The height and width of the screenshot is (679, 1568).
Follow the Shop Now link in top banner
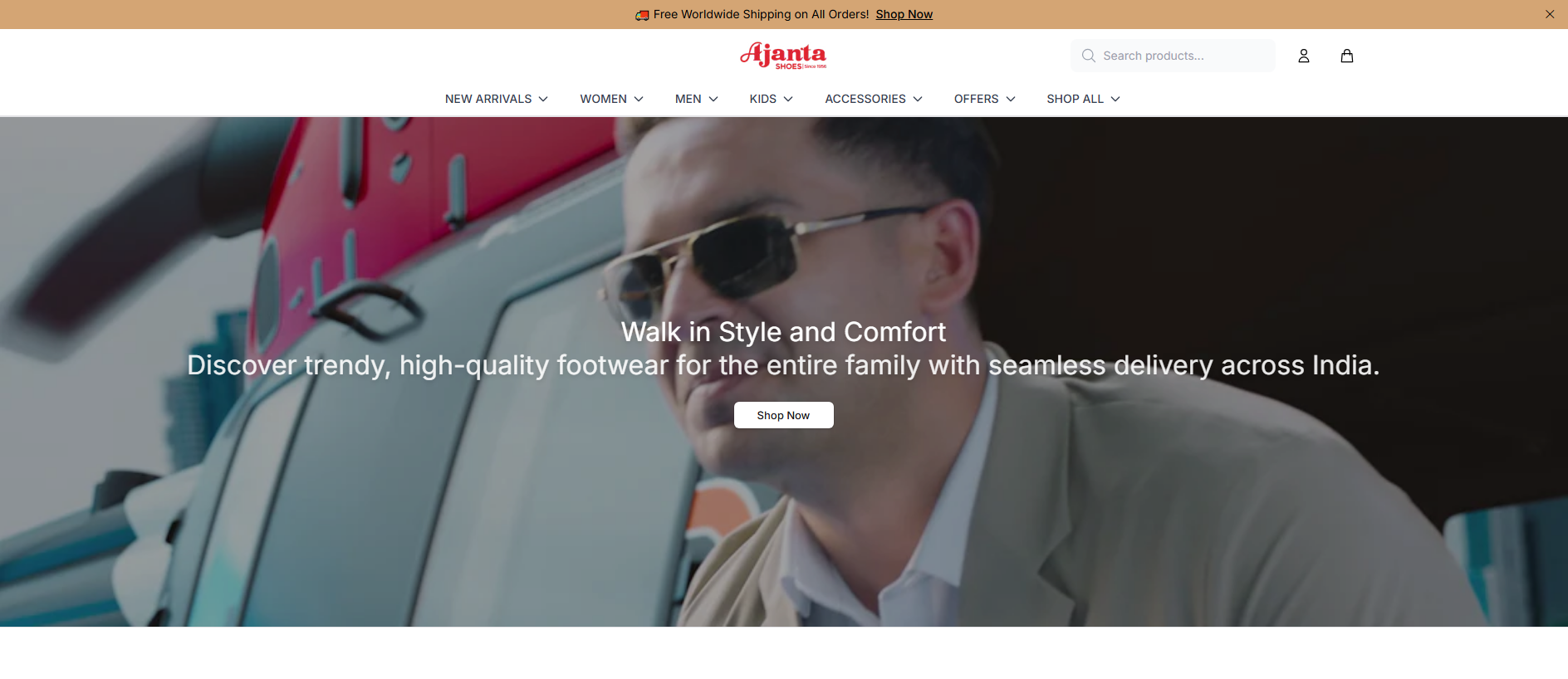click(904, 14)
